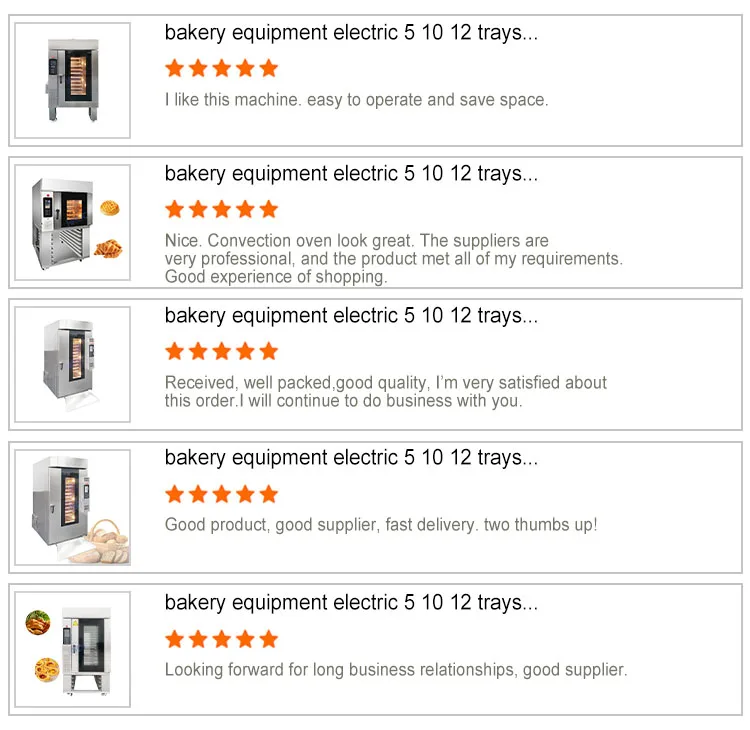The image size is (750, 730).
Task: Click the five-star rating on the 'save space' review
Action: click(221, 68)
